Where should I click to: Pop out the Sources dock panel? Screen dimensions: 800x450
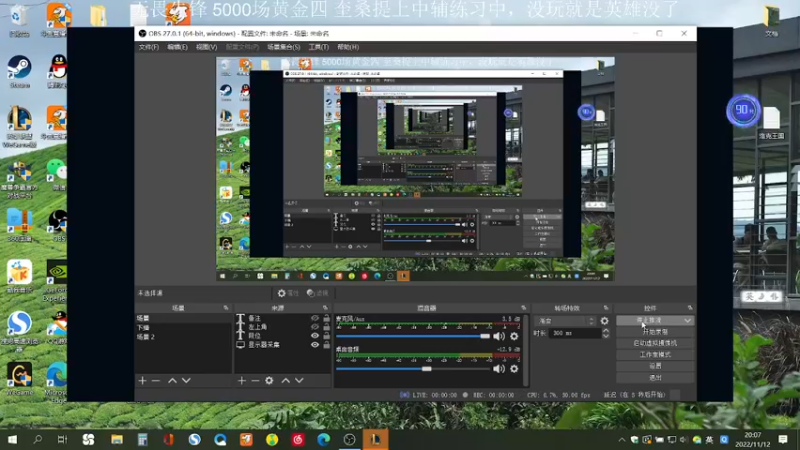(326, 308)
